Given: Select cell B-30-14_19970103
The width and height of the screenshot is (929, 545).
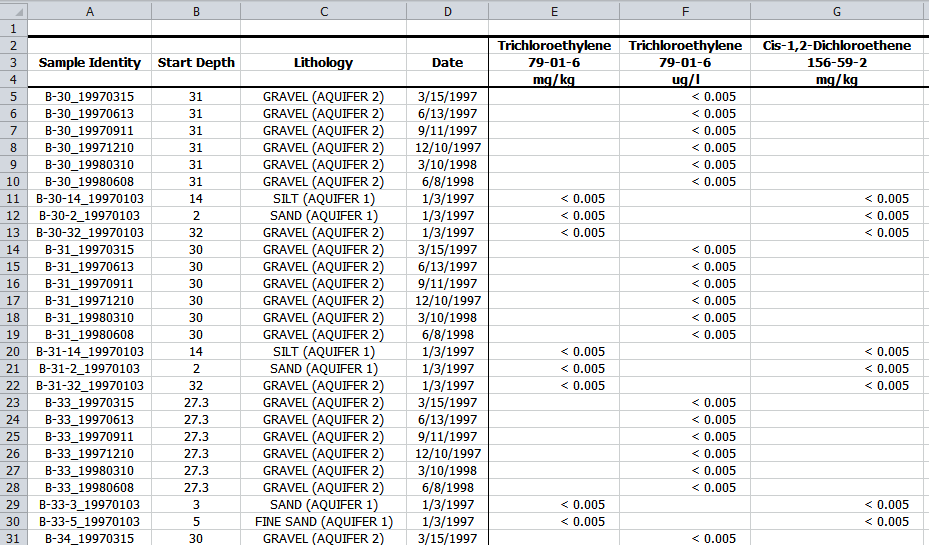Looking at the screenshot, I should 90,198.
